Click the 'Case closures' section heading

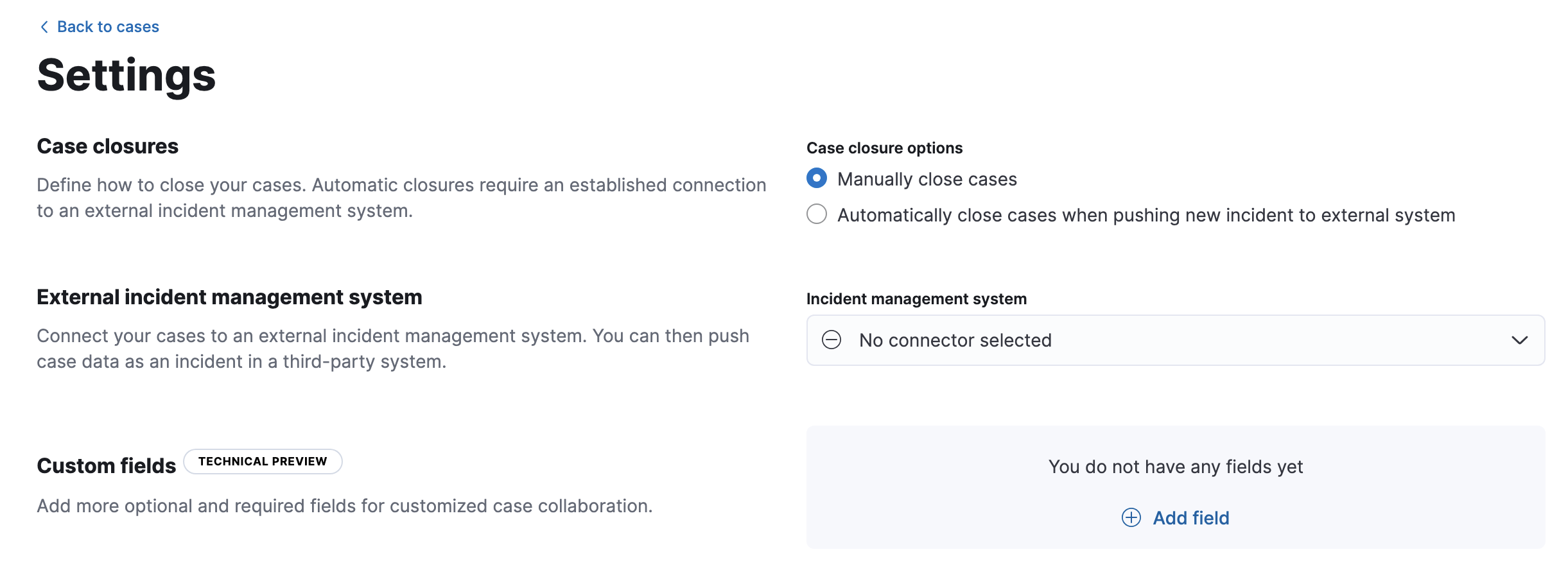(x=107, y=146)
